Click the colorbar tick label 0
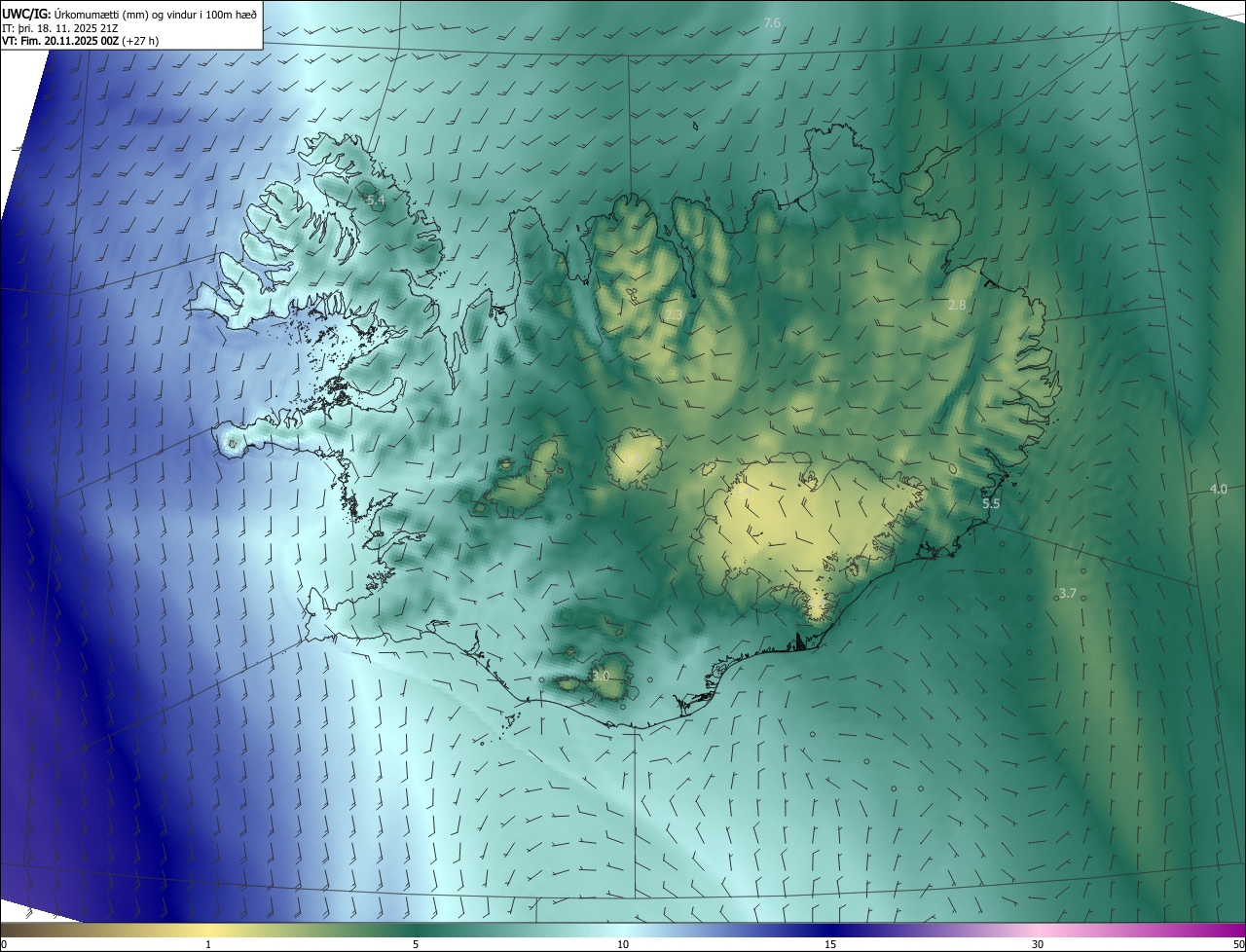This screenshot has width=1246, height=952. [4, 945]
